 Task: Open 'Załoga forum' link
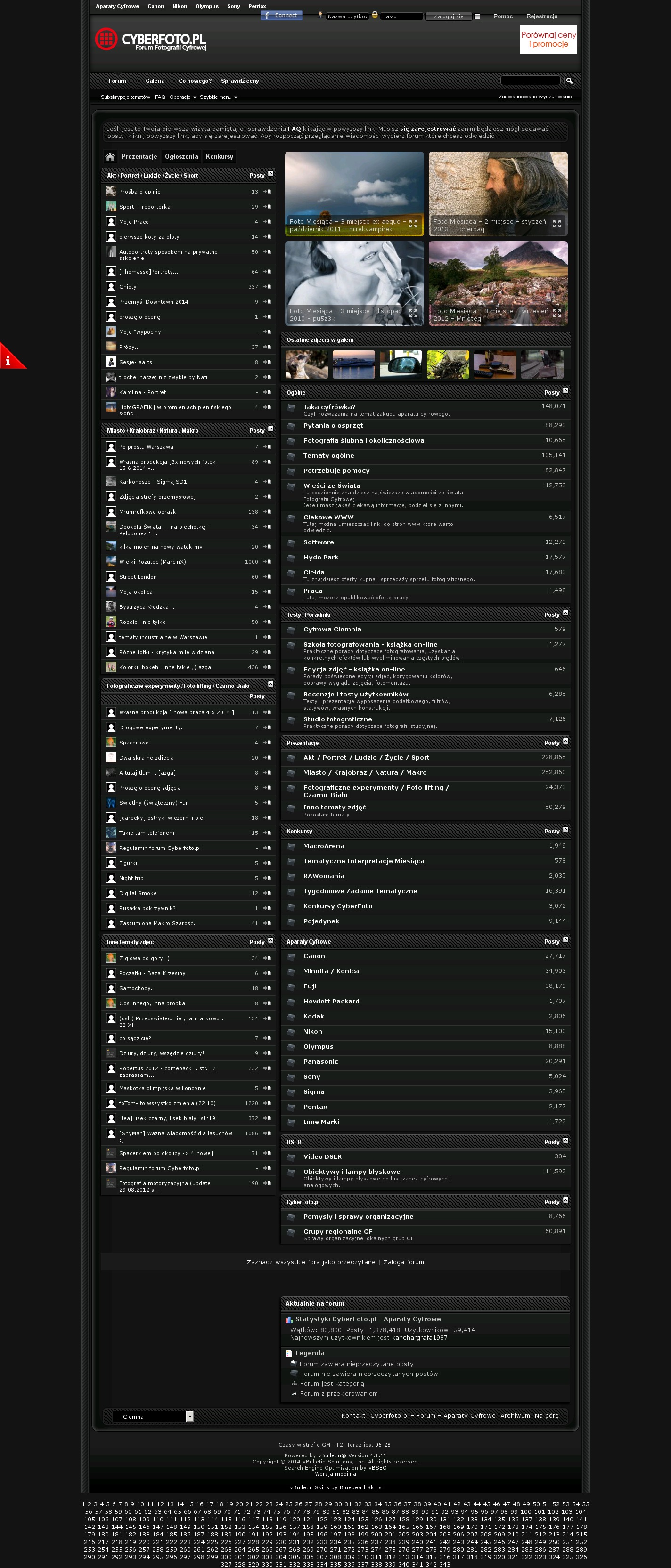tap(404, 1262)
